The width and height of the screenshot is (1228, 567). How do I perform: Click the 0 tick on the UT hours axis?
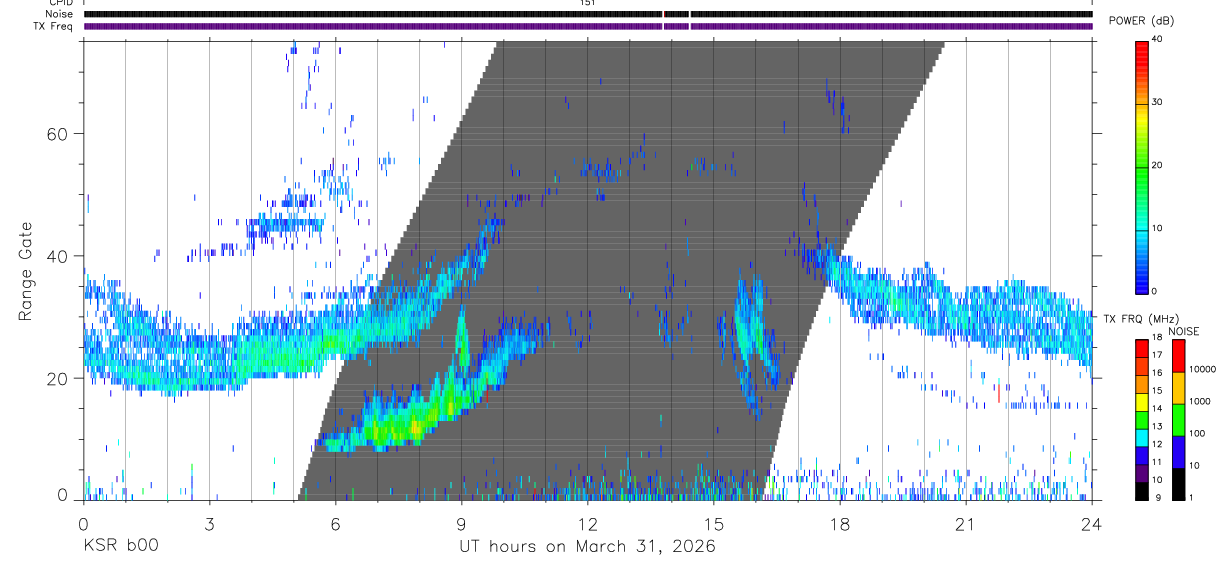click(x=84, y=522)
